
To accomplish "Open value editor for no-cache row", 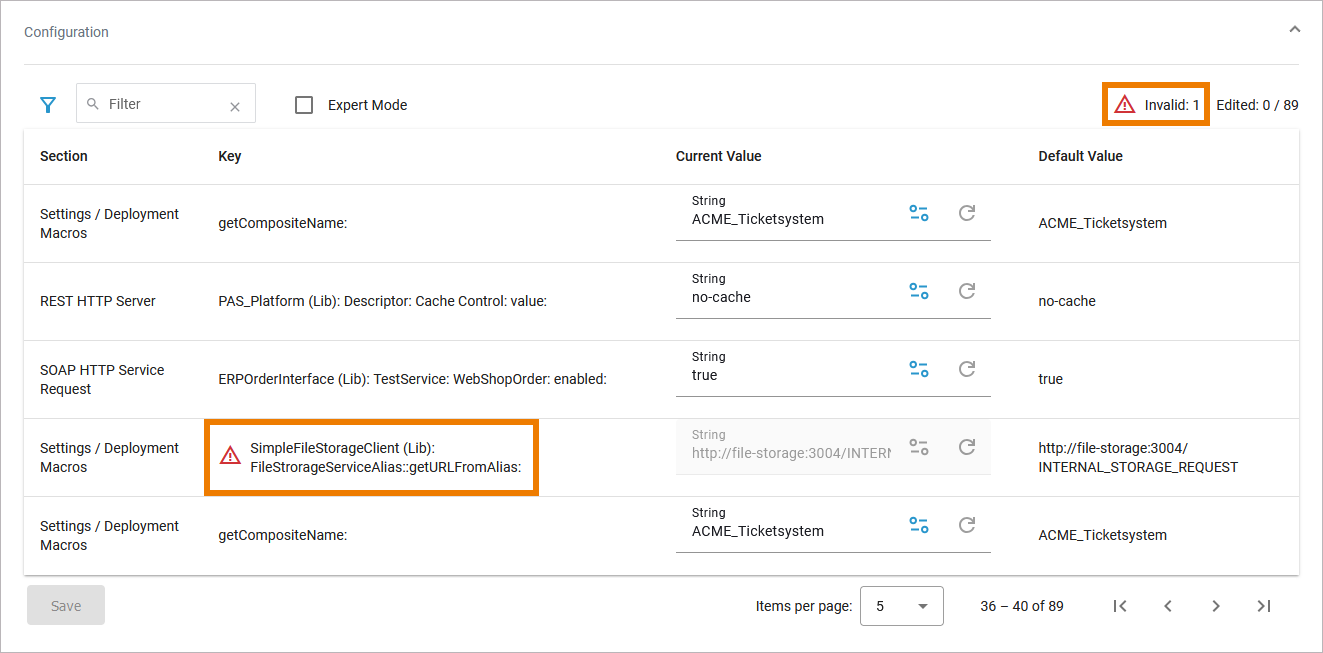I will pyautogui.click(x=918, y=291).
